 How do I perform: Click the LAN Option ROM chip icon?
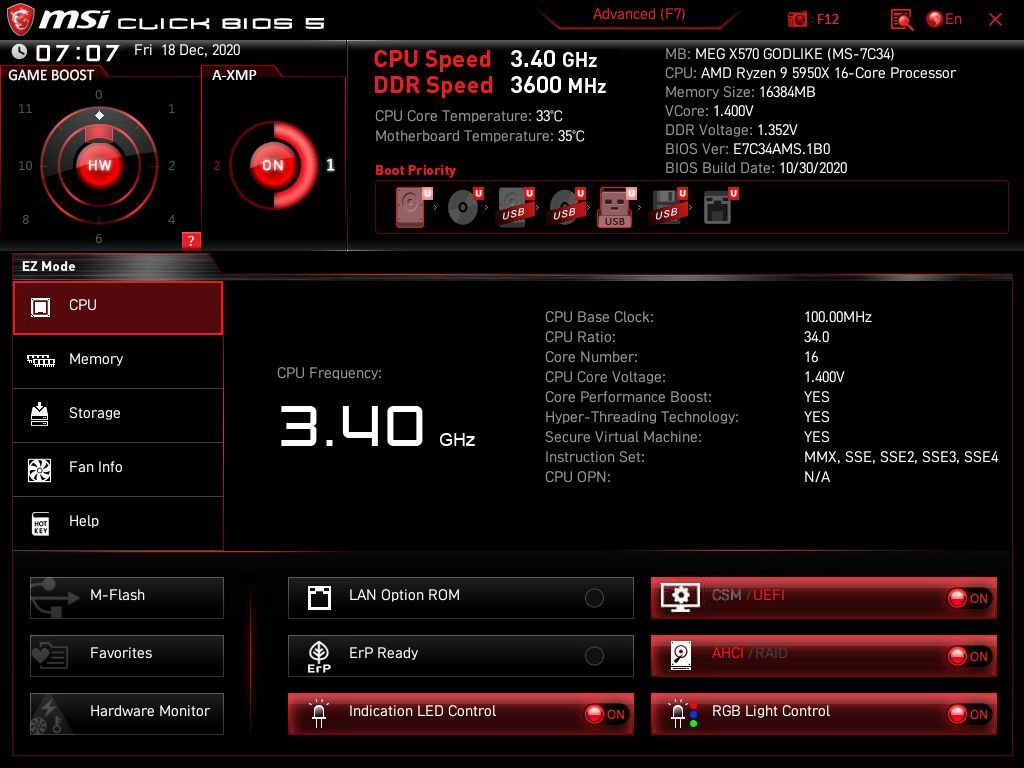319,597
